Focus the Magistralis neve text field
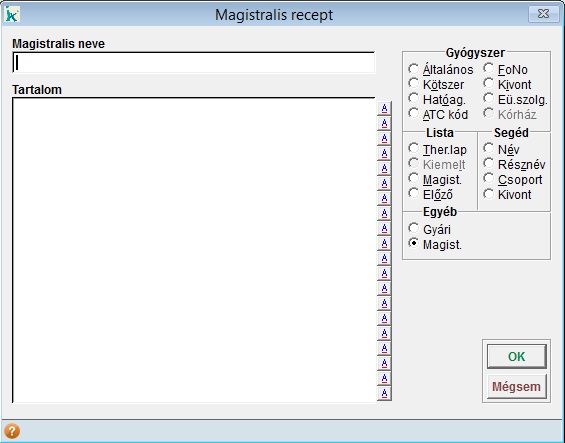Viewport: 565px width, 443px height. [194, 63]
